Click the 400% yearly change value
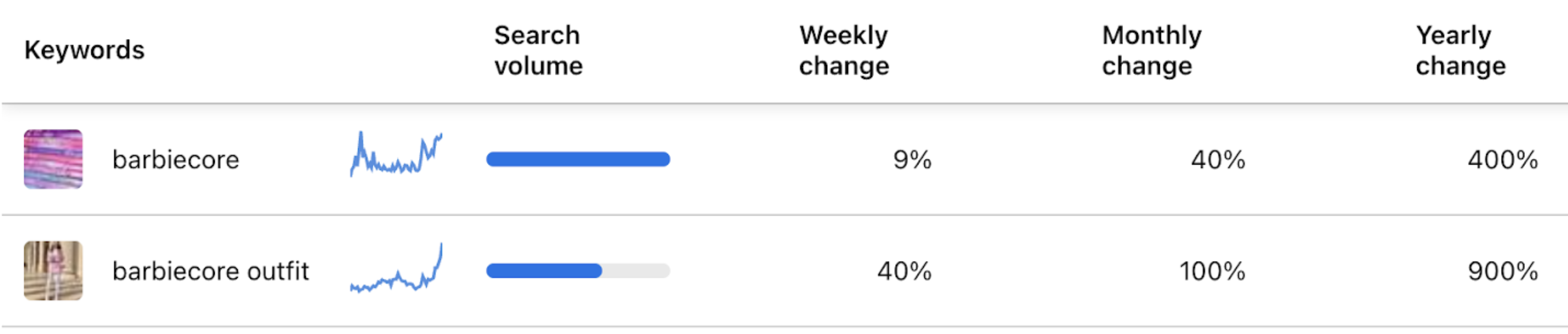This screenshot has height=334, width=1568. pos(1503,160)
